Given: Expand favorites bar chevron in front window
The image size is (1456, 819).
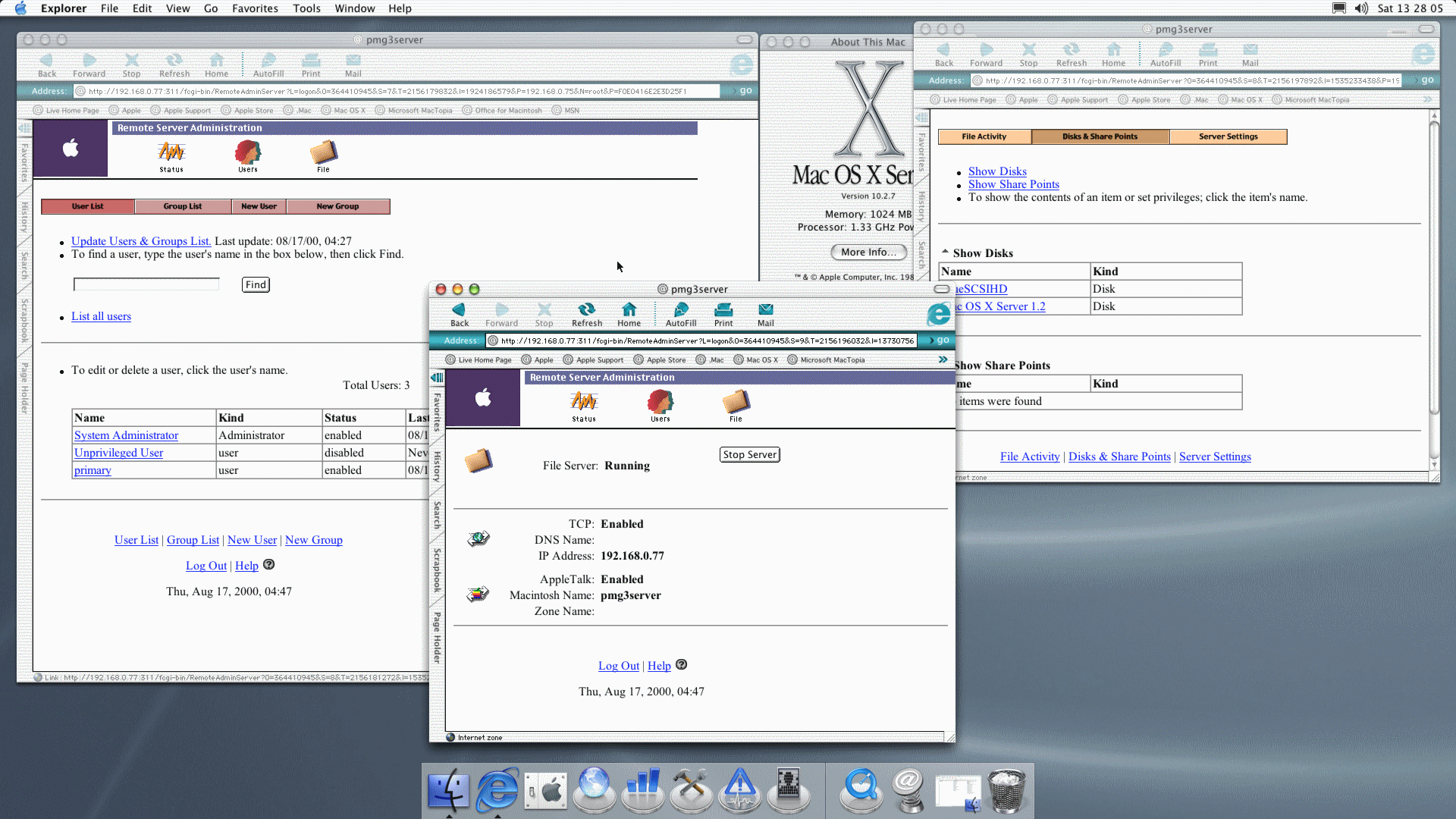Looking at the screenshot, I should (x=943, y=359).
